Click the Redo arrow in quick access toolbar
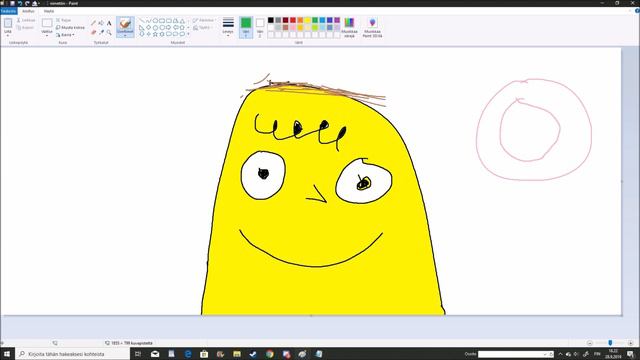640x360 pixels. (27, 3)
